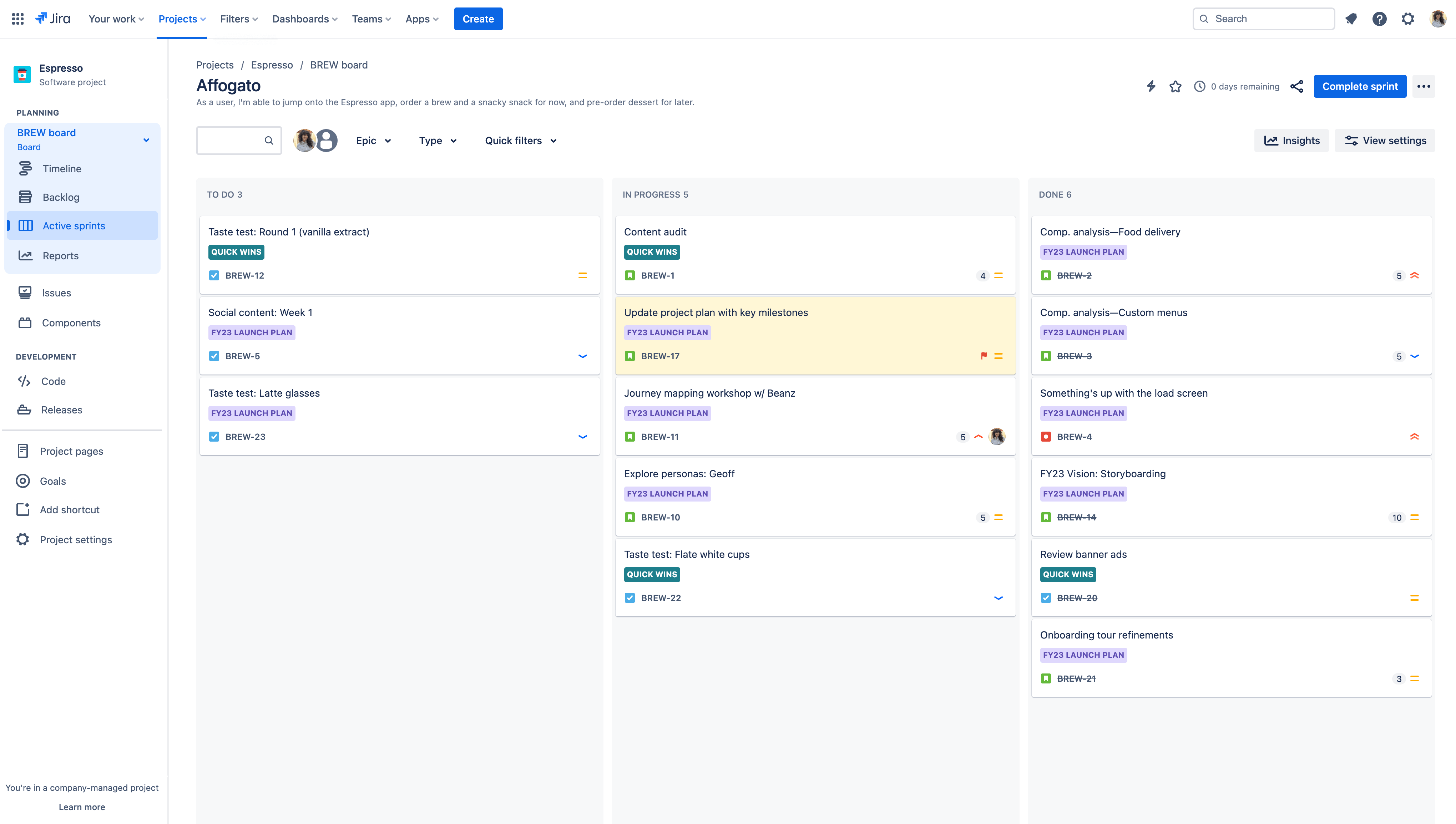This screenshot has width=1456, height=824.
Task: Click the share icon on the sprint board
Action: 1297,86
